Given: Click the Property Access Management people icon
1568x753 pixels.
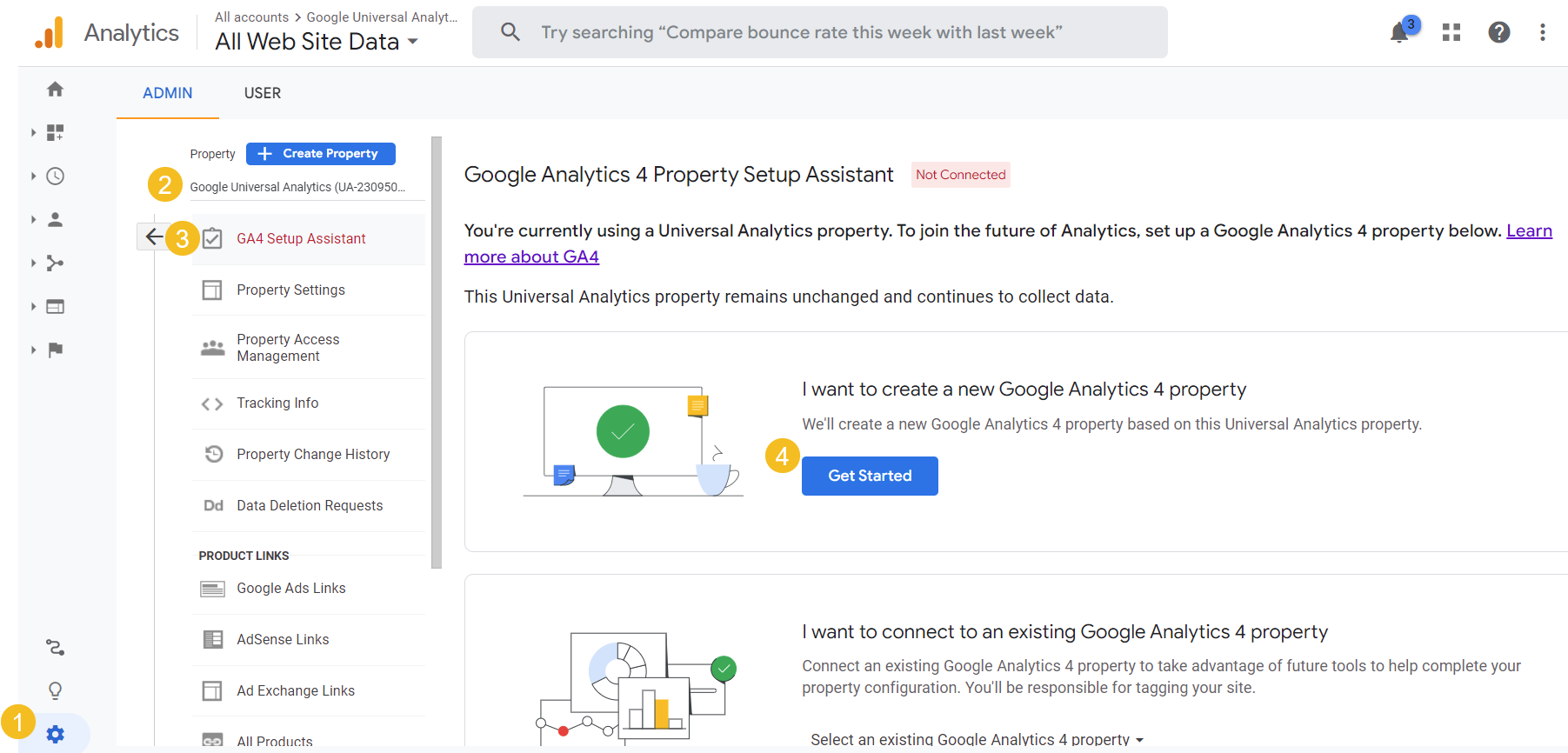Looking at the screenshot, I should (212, 348).
